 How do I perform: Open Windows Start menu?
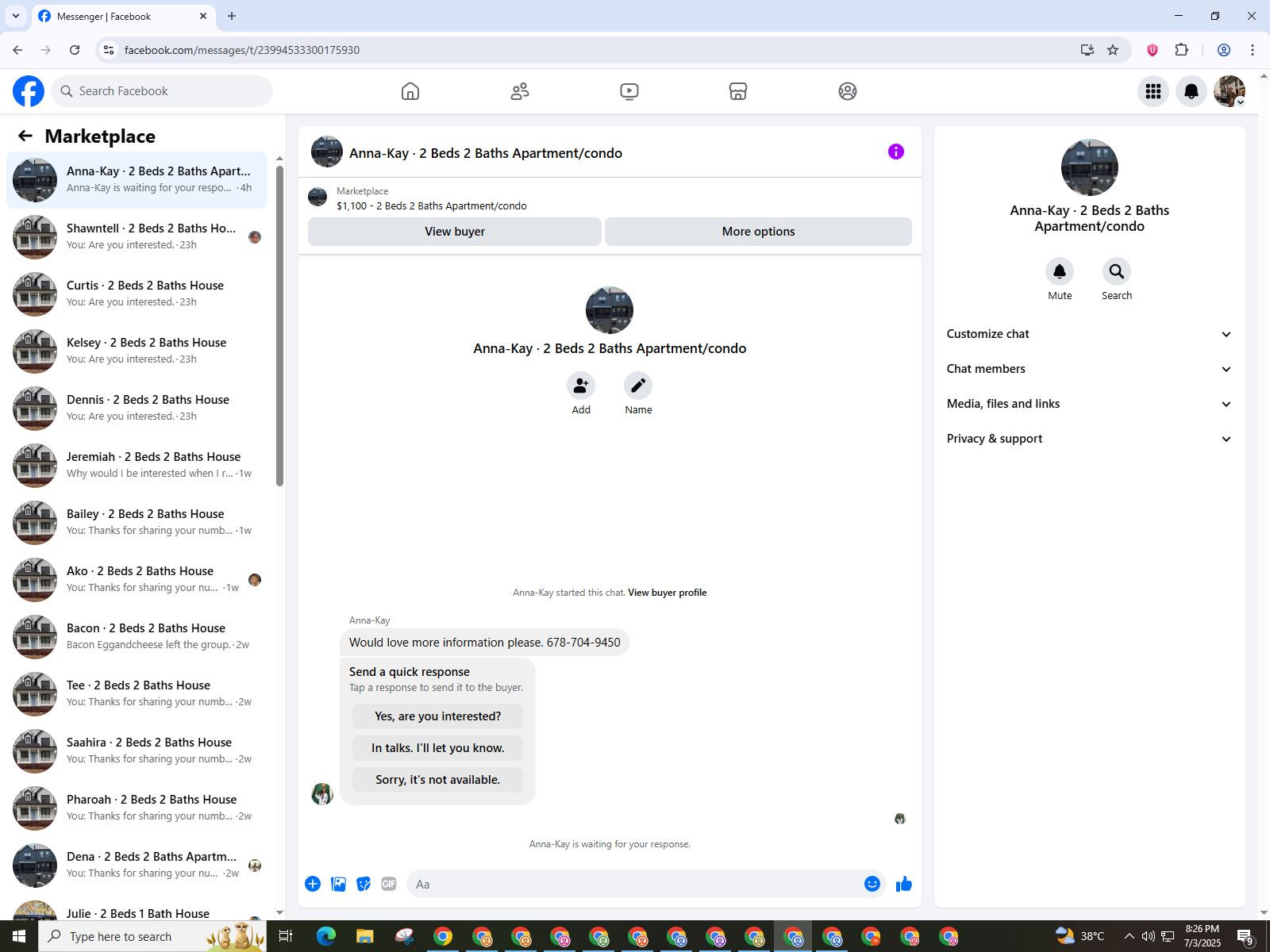coord(19,936)
